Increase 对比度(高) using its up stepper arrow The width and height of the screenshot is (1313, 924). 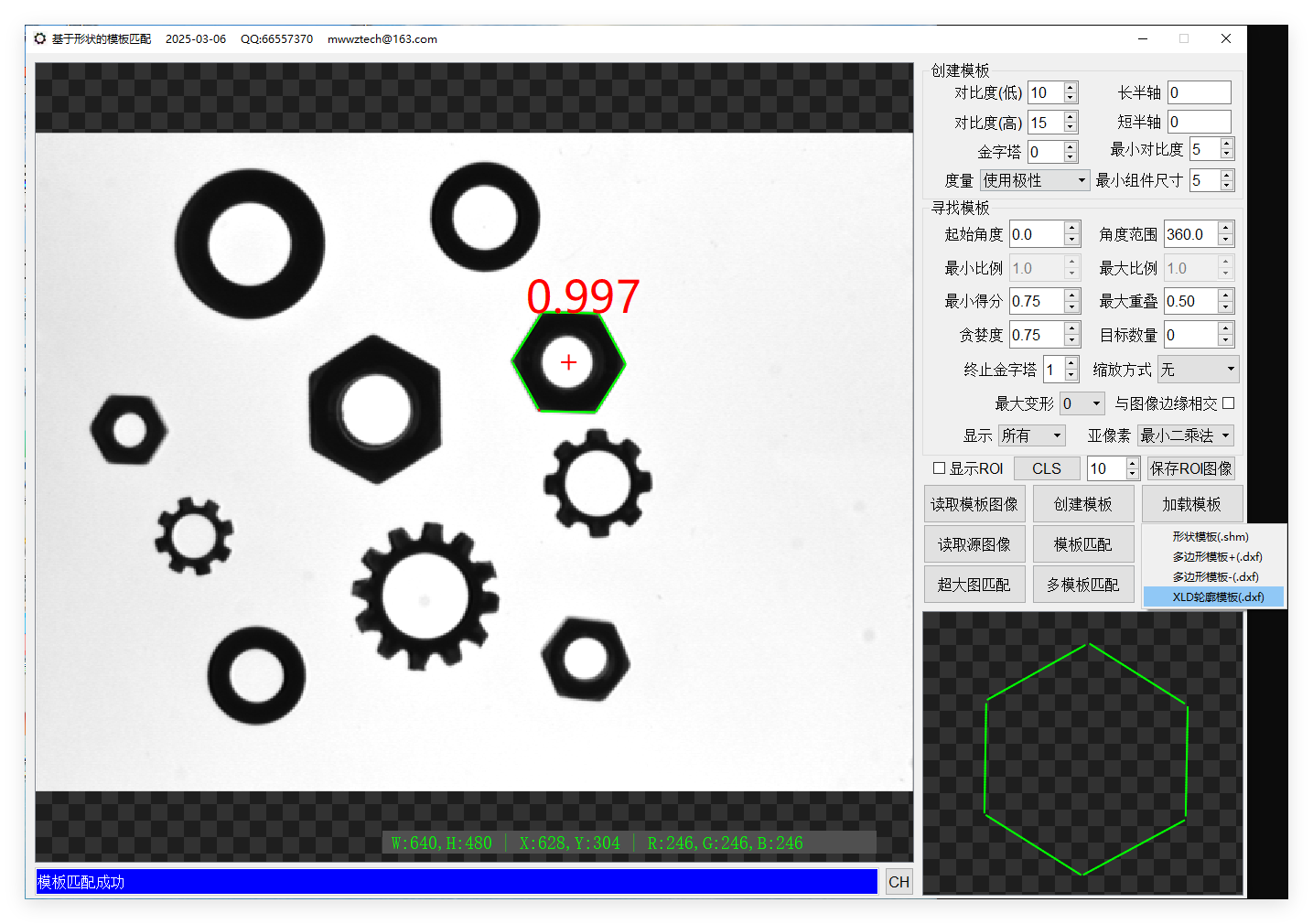point(1071,116)
